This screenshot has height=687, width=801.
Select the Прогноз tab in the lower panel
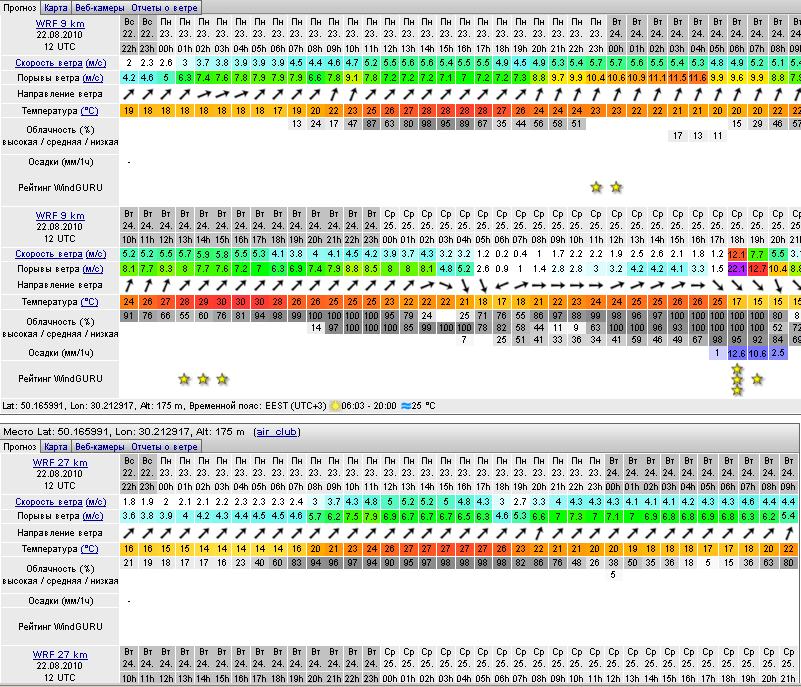20,446
